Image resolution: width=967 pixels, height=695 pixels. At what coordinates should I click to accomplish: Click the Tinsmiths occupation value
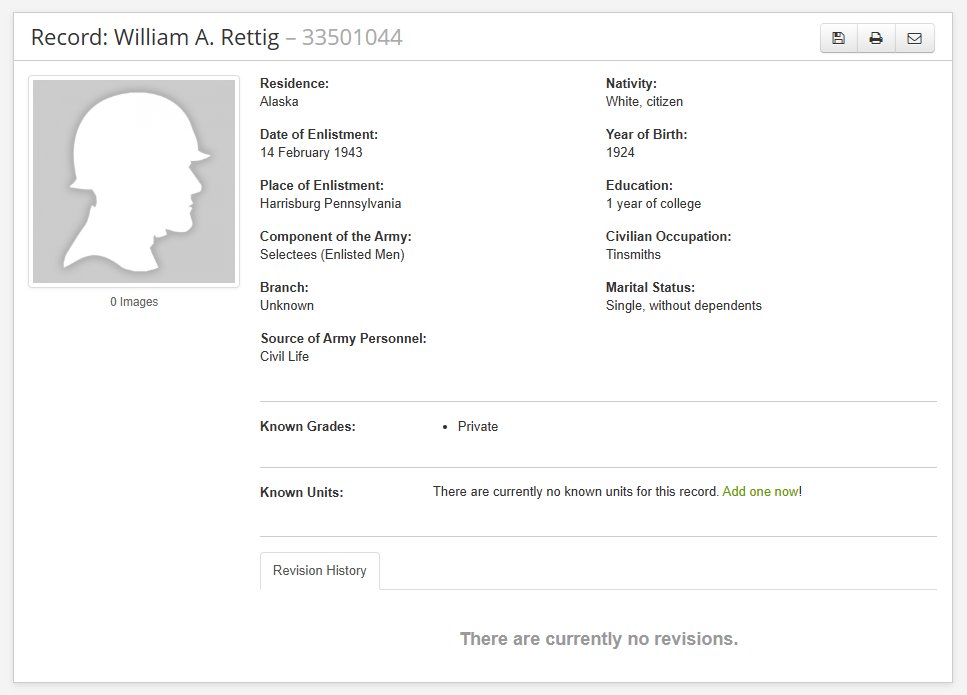tap(633, 255)
